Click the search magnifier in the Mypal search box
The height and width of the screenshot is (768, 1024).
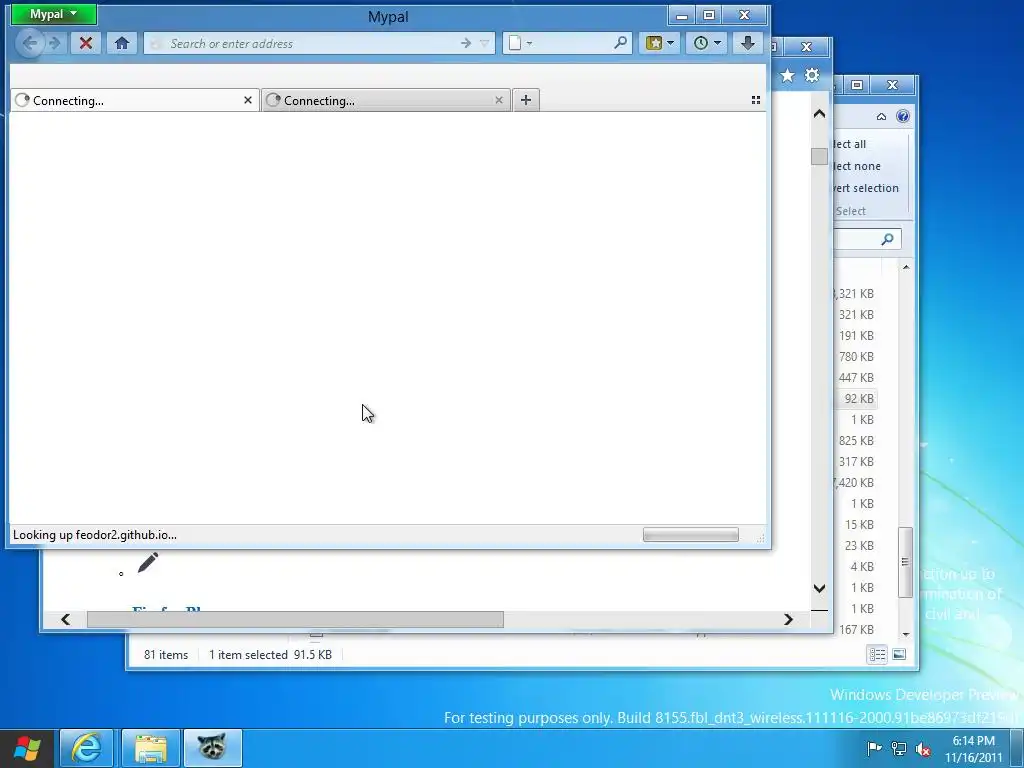pos(620,43)
